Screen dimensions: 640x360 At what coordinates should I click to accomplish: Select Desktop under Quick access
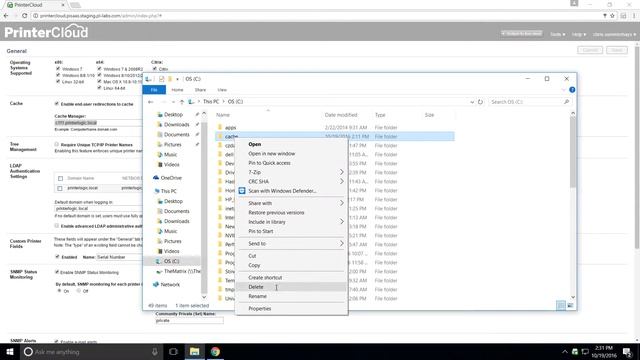click(x=173, y=115)
